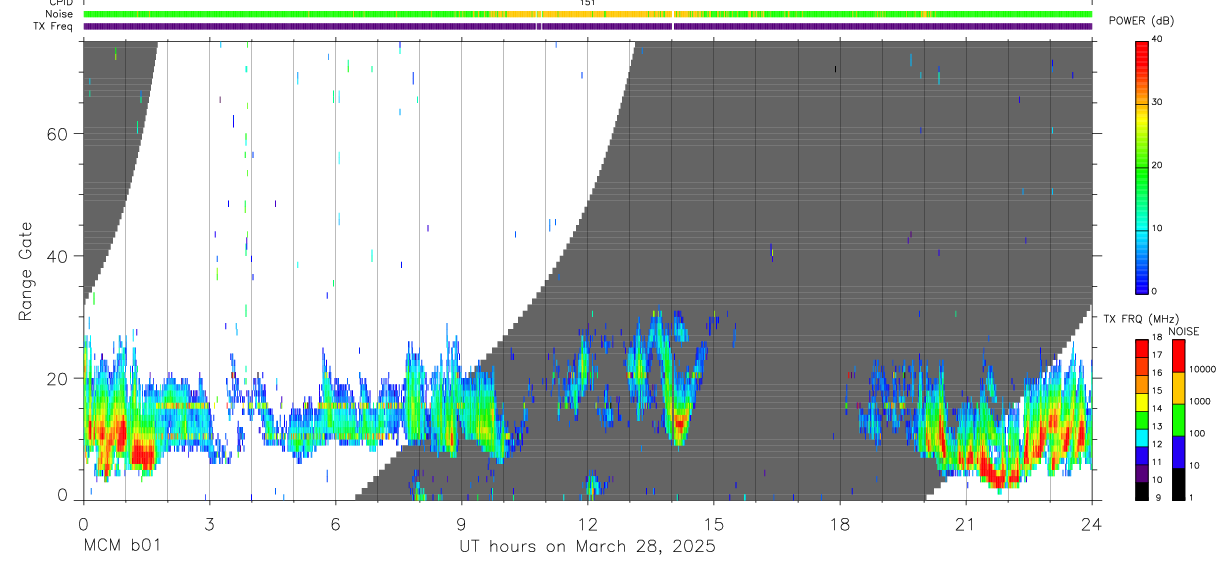
Task: Click the 'TX Freq' row label
Action: pos(52,26)
